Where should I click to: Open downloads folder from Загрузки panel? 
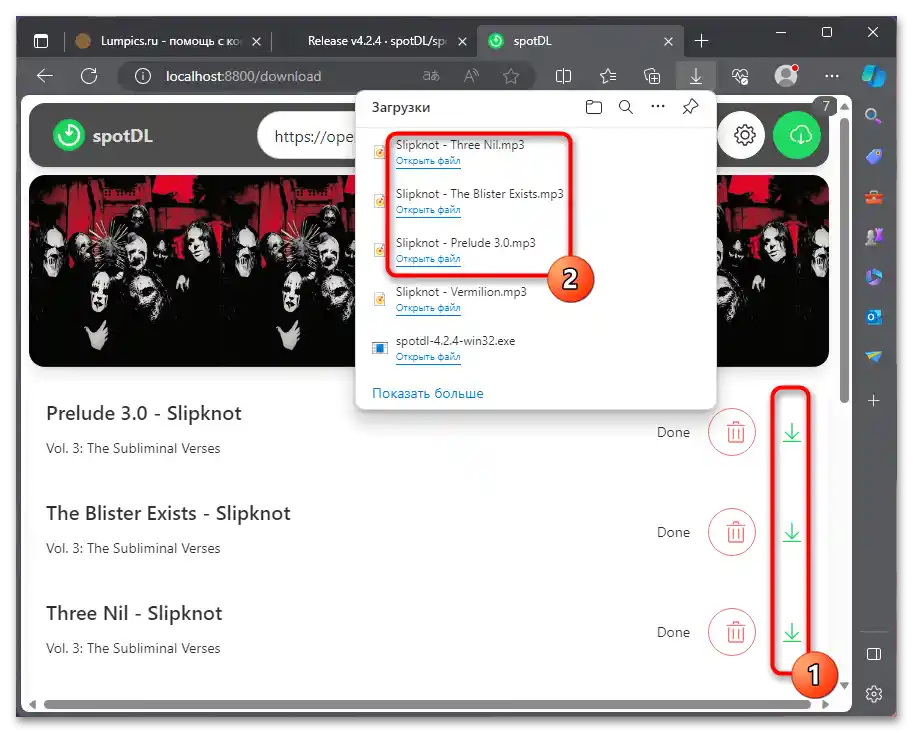click(x=593, y=107)
